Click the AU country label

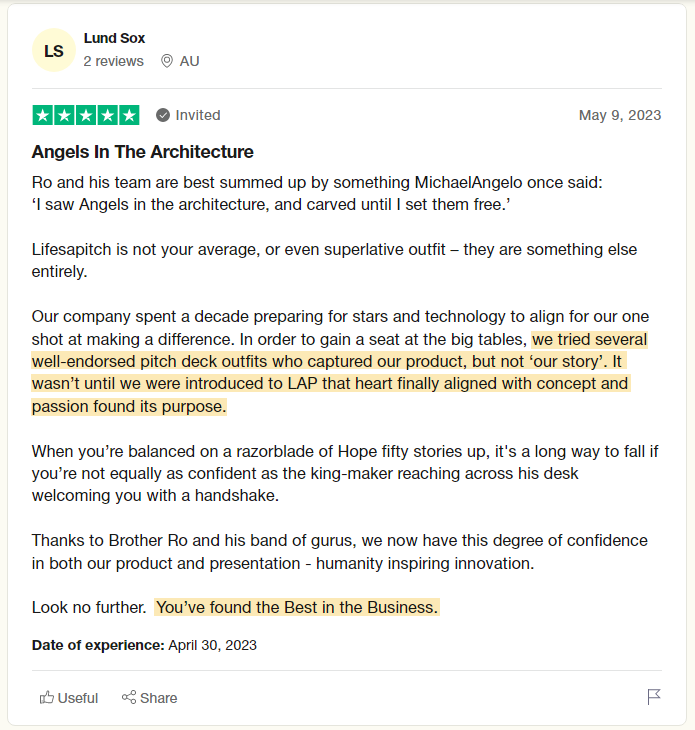(x=189, y=61)
